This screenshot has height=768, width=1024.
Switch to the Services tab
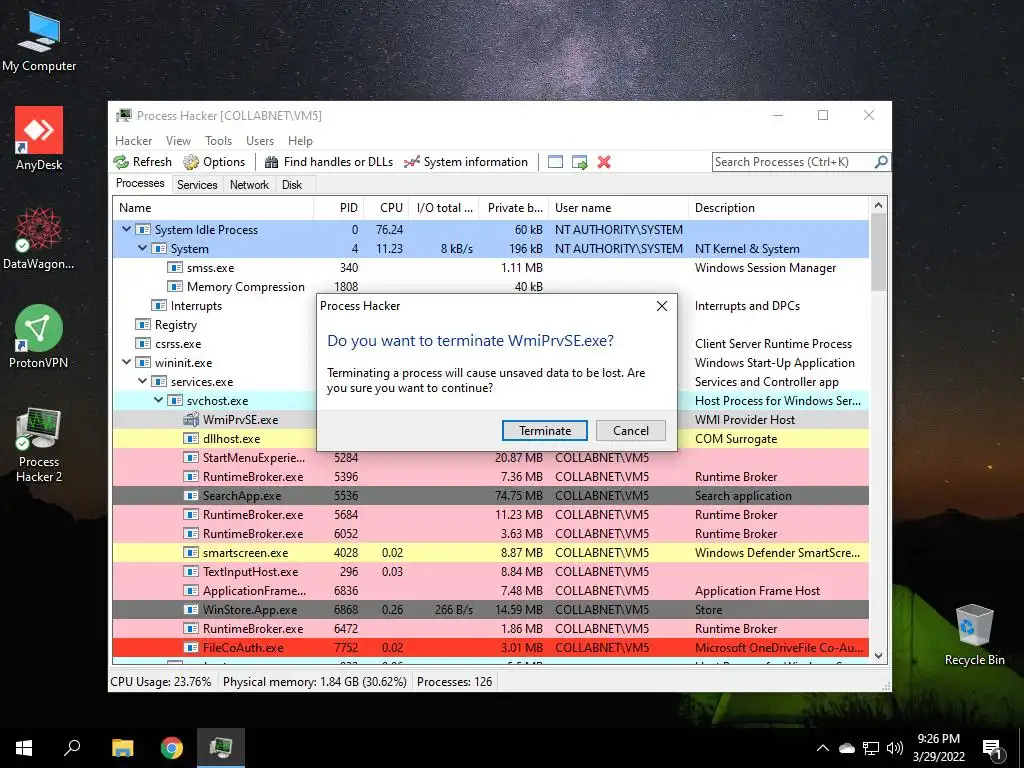point(197,185)
